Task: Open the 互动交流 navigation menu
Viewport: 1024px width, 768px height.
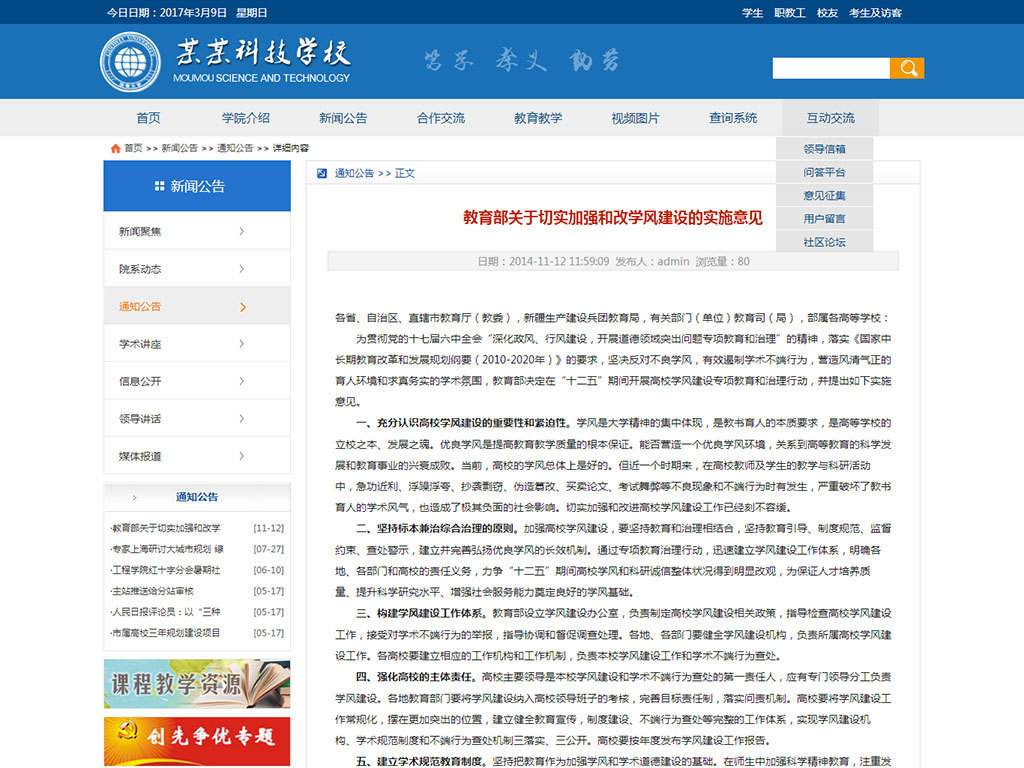Action: (830, 118)
